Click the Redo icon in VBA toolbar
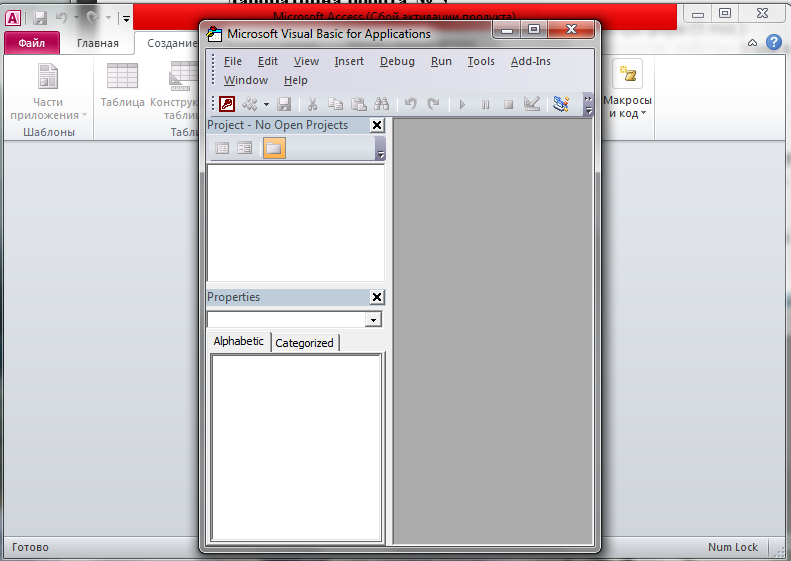The height and width of the screenshot is (561, 791). (x=433, y=104)
